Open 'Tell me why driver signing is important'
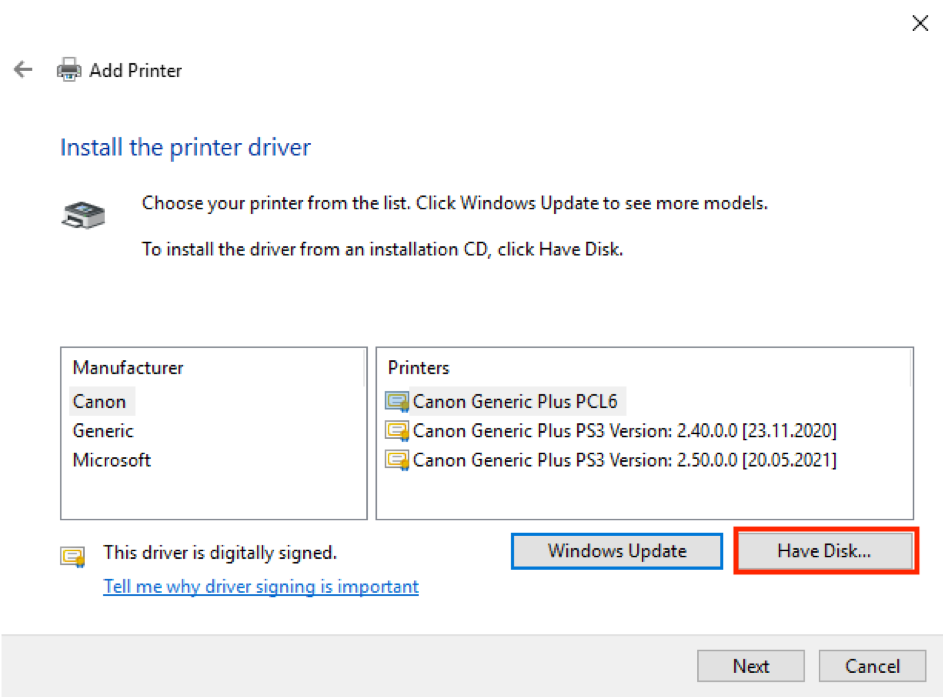The width and height of the screenshot is (943, 697). pyautogui.click(x=261, y=586)
